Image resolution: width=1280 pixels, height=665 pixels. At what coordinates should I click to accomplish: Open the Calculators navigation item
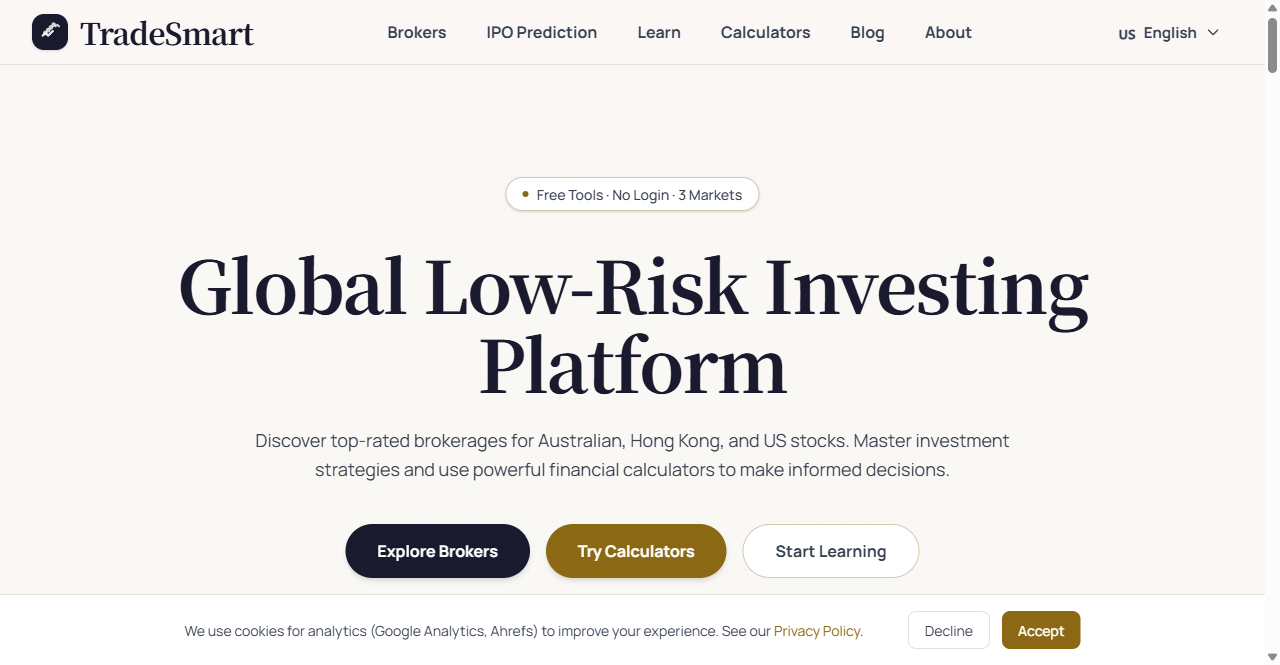coord(765,32)
